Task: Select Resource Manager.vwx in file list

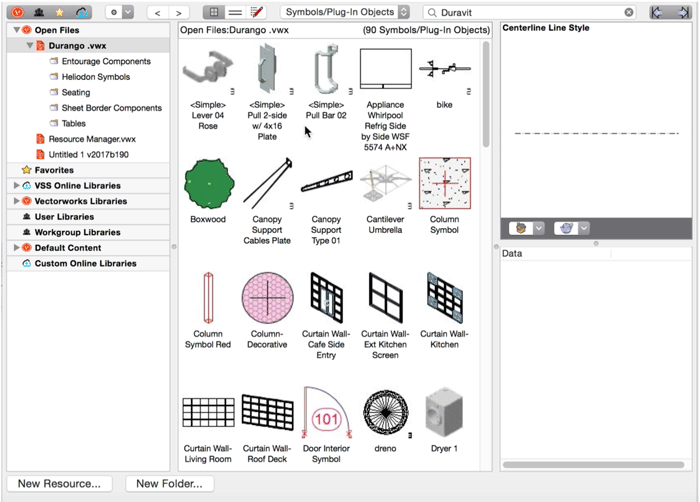Action: [90, 139]
